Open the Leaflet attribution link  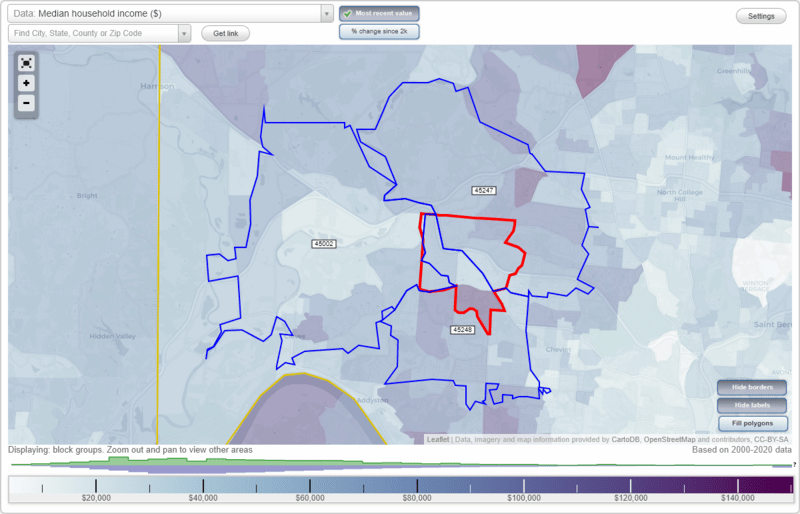coord(438,439)
